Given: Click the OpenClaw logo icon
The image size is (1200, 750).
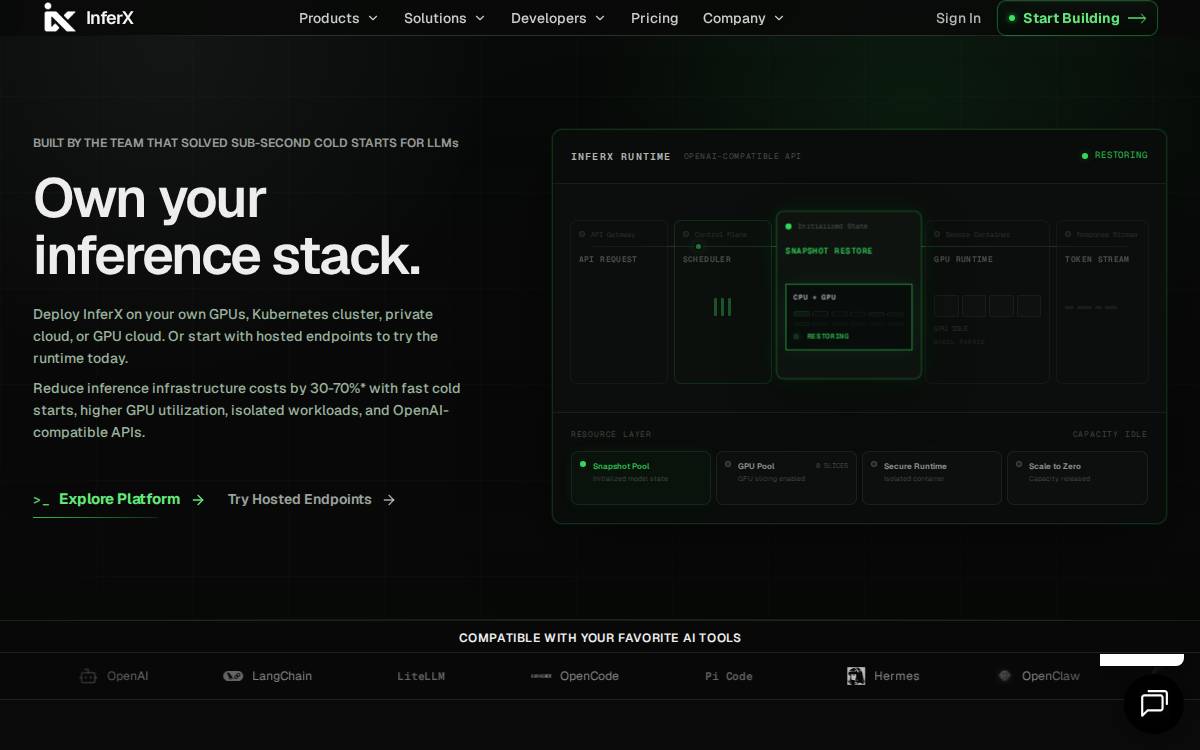Looking at the screenshot, I should pos(1005,676).
